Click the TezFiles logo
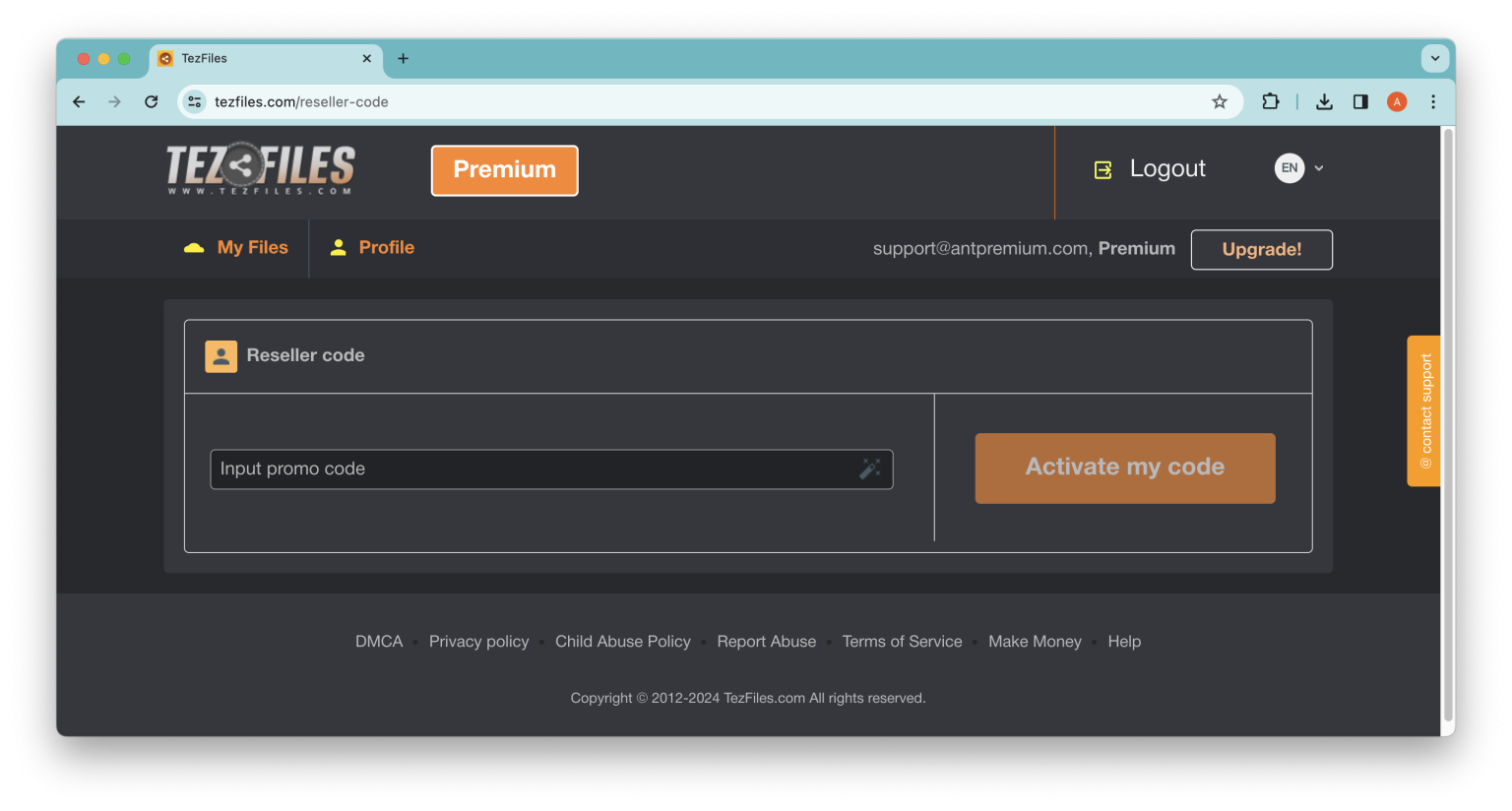 pyautogui.click(x=261, y=169)
